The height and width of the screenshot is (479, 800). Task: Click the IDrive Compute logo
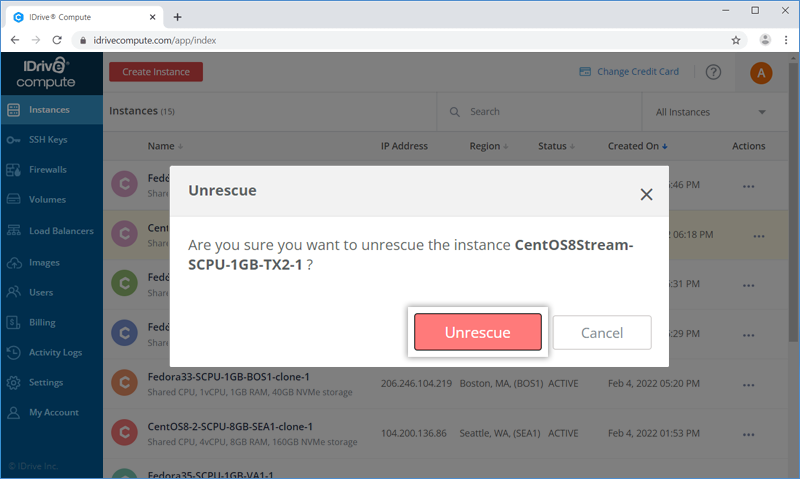tap(46, 73)
